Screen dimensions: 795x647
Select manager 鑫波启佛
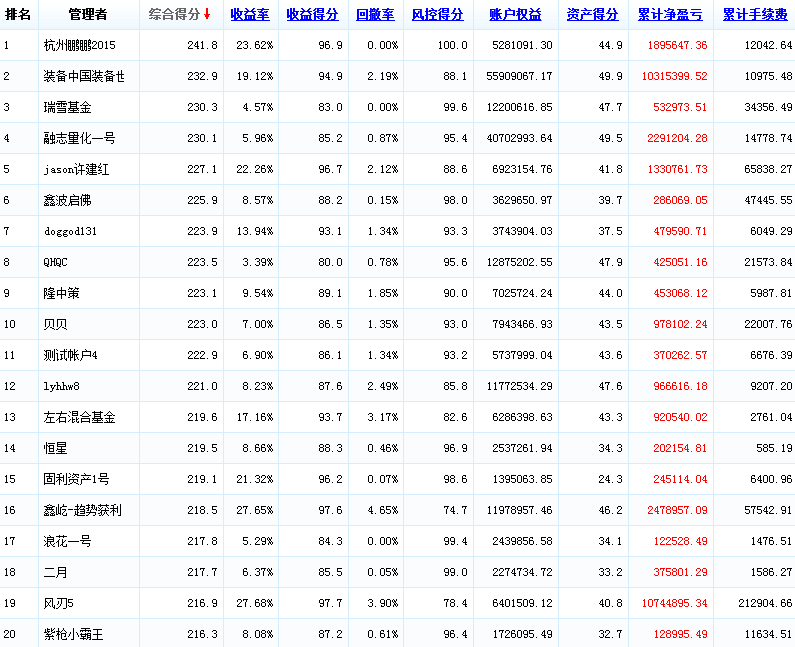(67, 200)
